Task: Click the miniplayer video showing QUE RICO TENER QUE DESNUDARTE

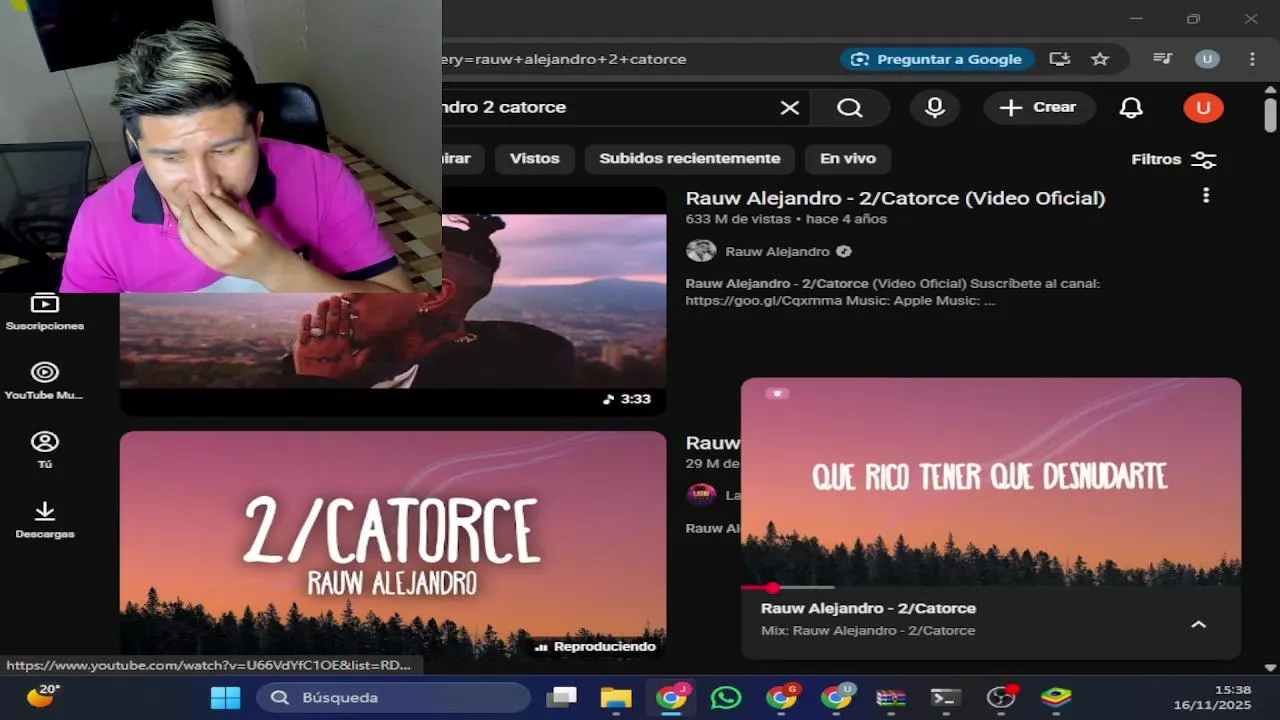Action: point(991,480)
